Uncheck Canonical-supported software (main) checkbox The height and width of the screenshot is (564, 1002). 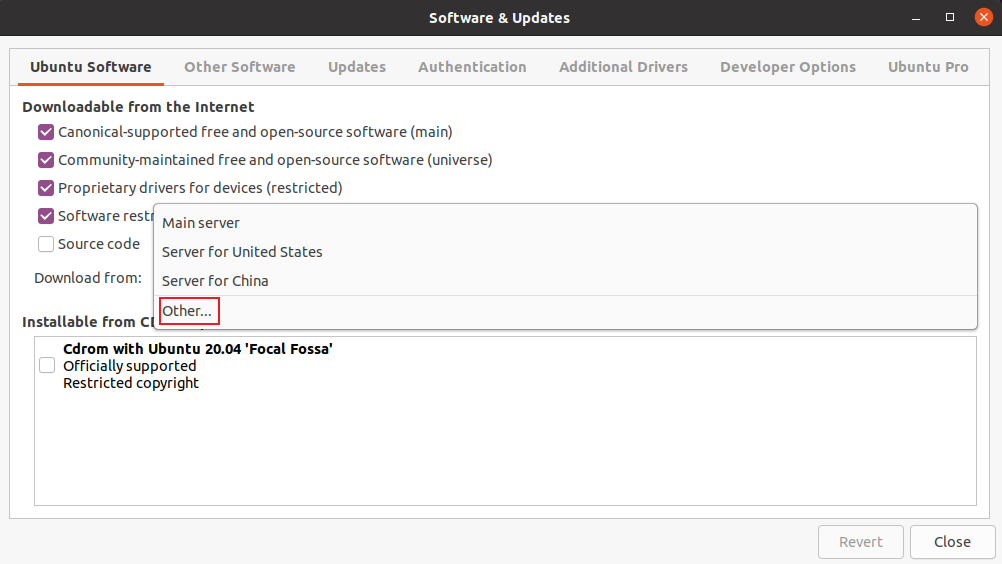point(45,132)
